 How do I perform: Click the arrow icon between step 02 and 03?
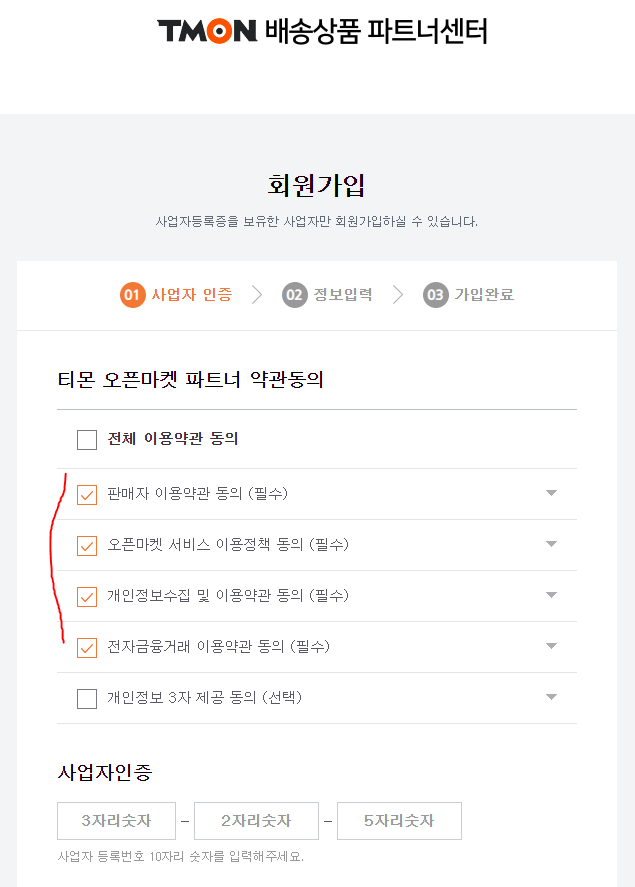[x=398, y=296]
